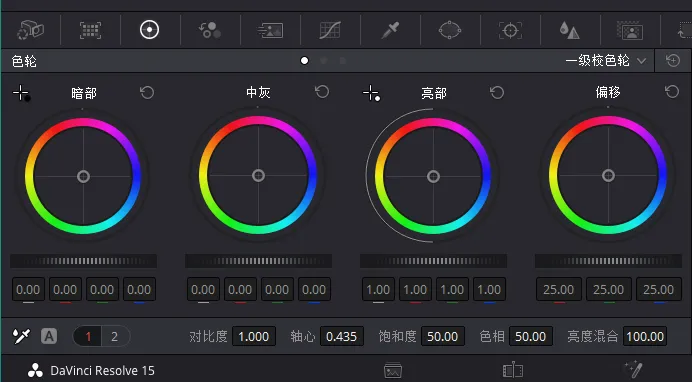Click the 饱和度 value field 50.00

point(443,337)
